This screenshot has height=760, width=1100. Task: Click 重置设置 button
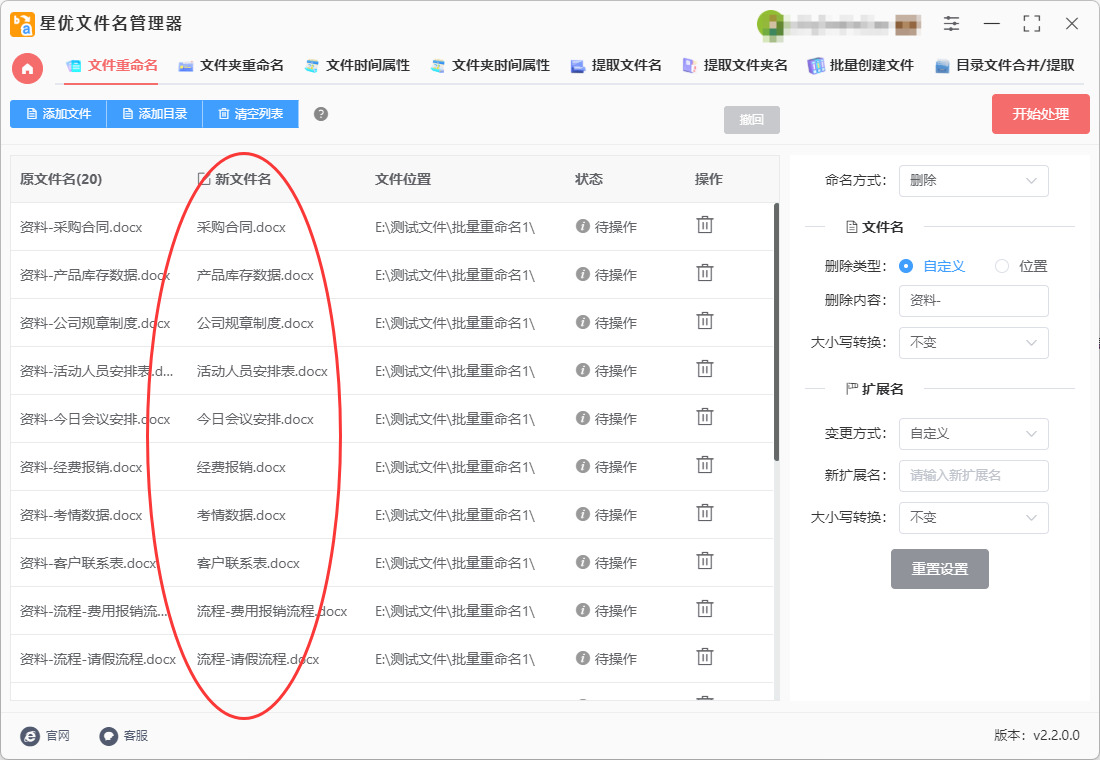pyautogui.click(x=939, y=569)
